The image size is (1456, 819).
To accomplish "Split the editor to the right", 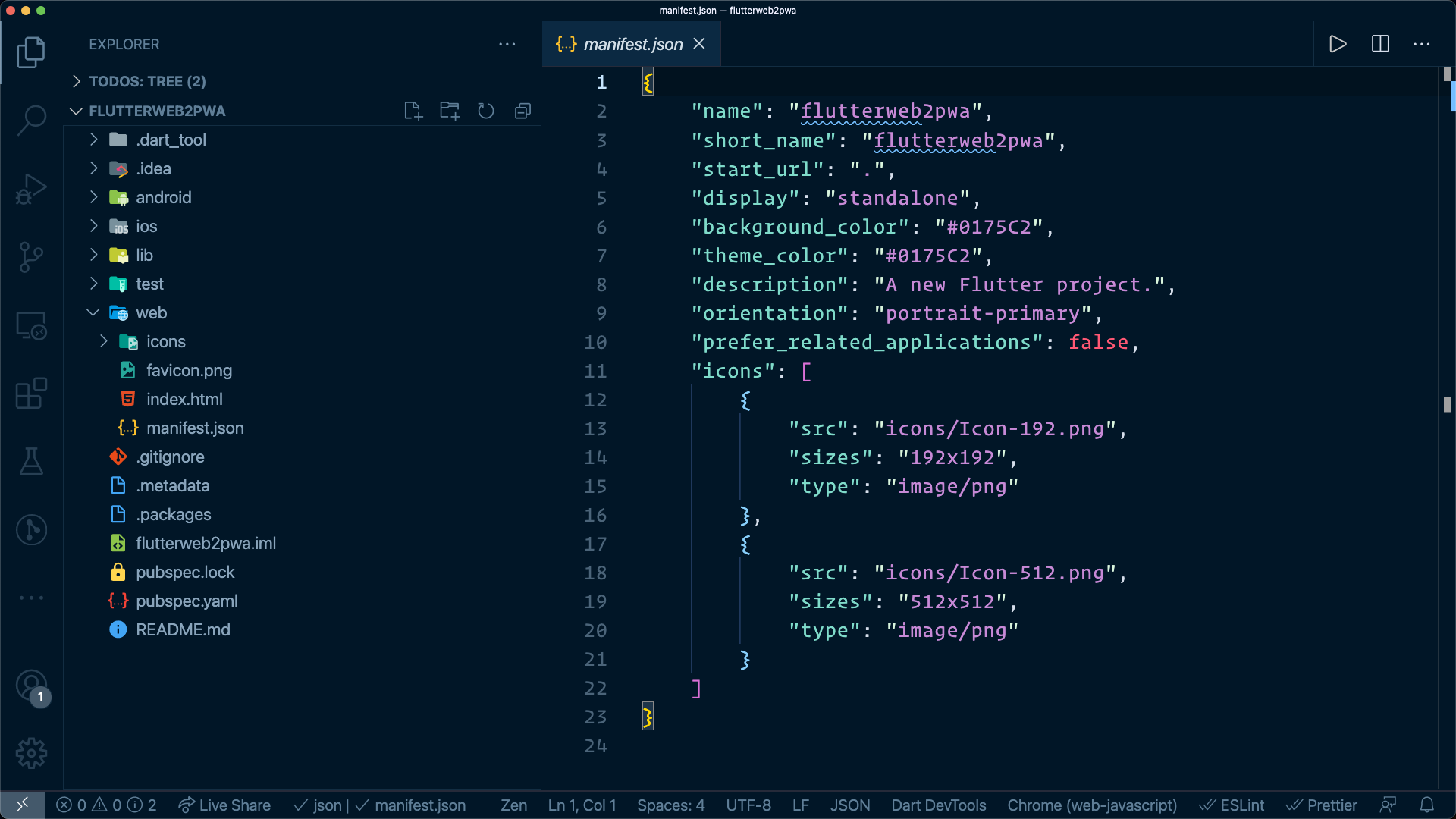I will [x=1380, y=44].
